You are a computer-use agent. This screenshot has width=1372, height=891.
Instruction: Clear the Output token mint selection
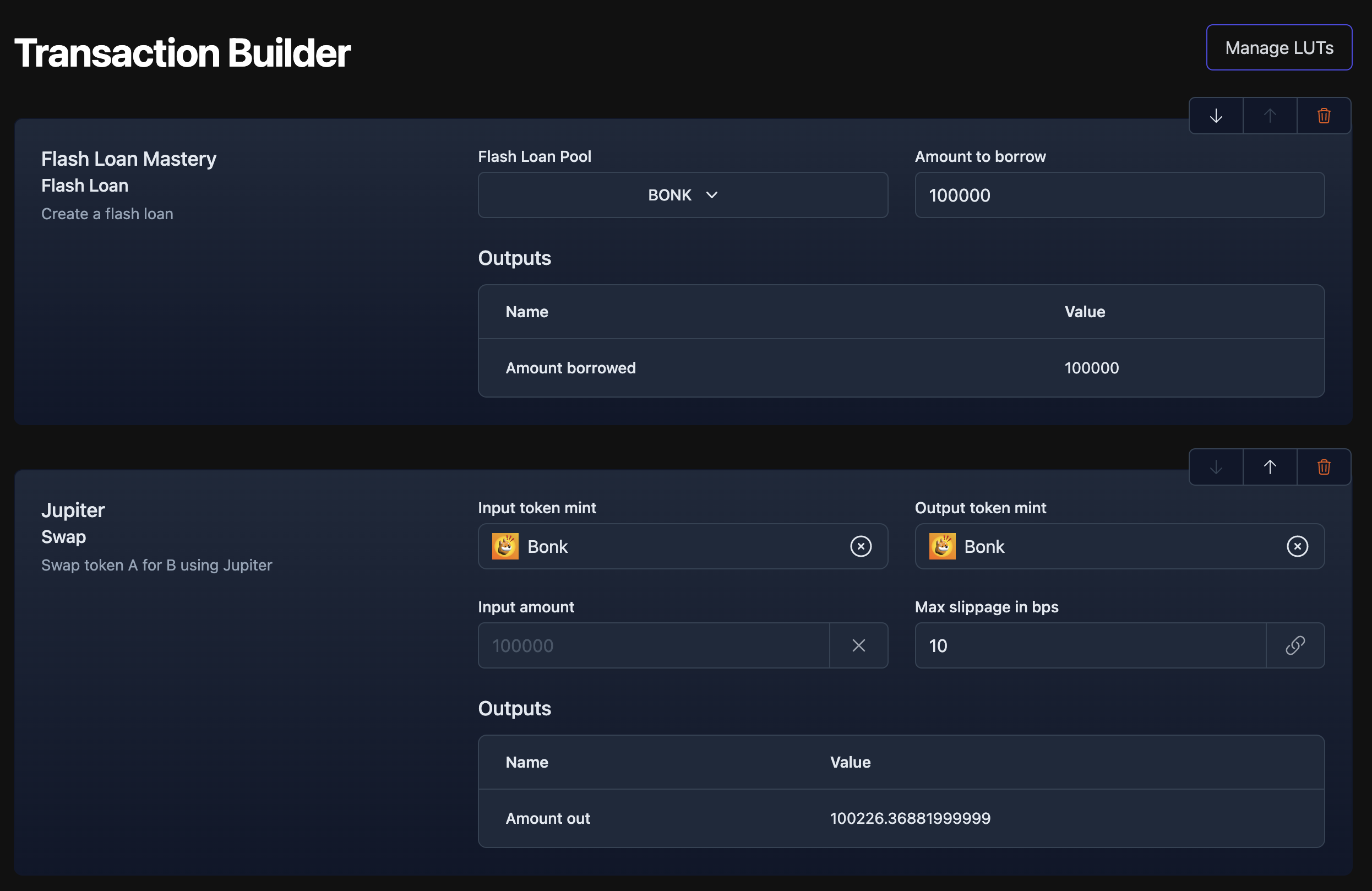pyautogui.click(x=1297, y=546)
